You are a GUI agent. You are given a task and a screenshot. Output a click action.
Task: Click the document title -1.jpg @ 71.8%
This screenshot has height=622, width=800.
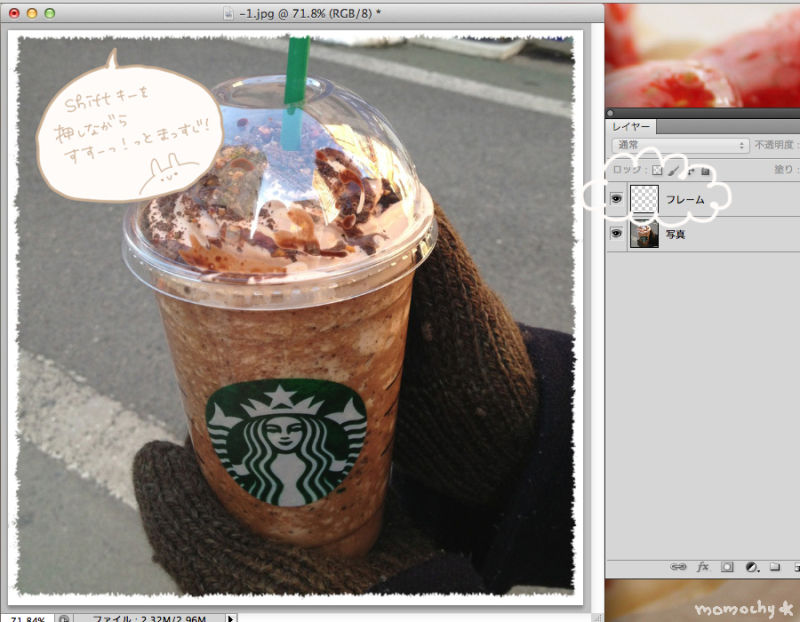310,13
